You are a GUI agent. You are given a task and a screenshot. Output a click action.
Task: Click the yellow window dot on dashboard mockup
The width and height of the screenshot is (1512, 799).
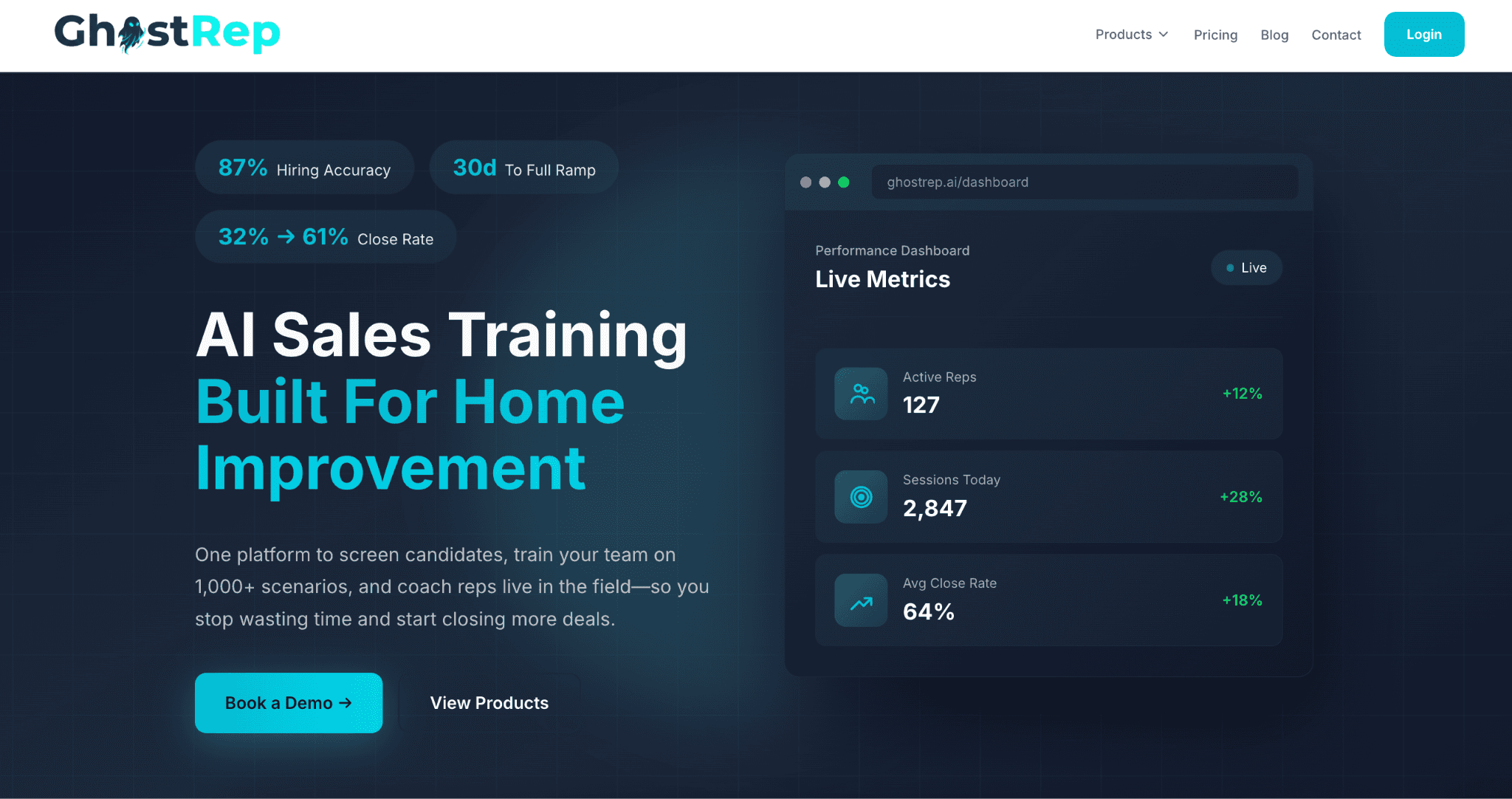(x=824, y=182)
